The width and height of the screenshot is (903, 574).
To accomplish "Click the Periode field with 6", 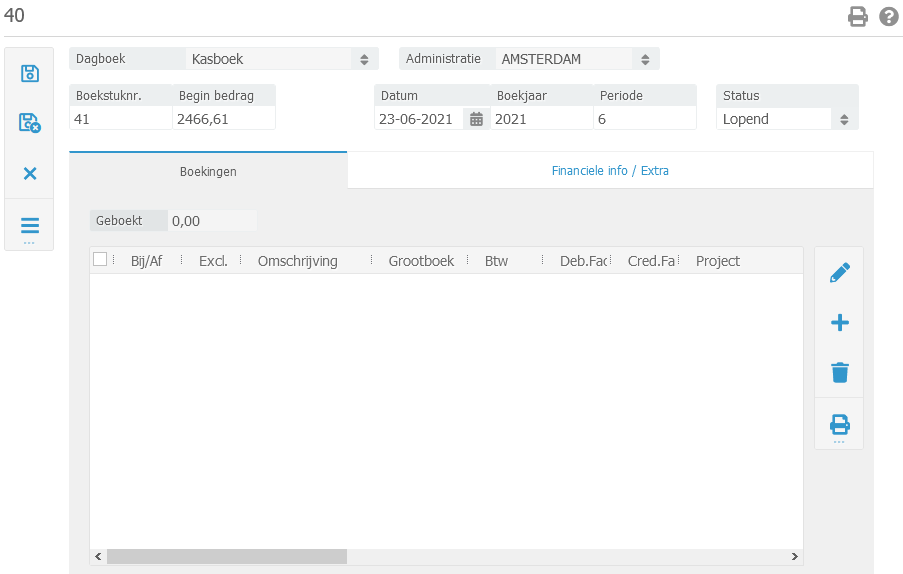I will (x=645, y=119).
